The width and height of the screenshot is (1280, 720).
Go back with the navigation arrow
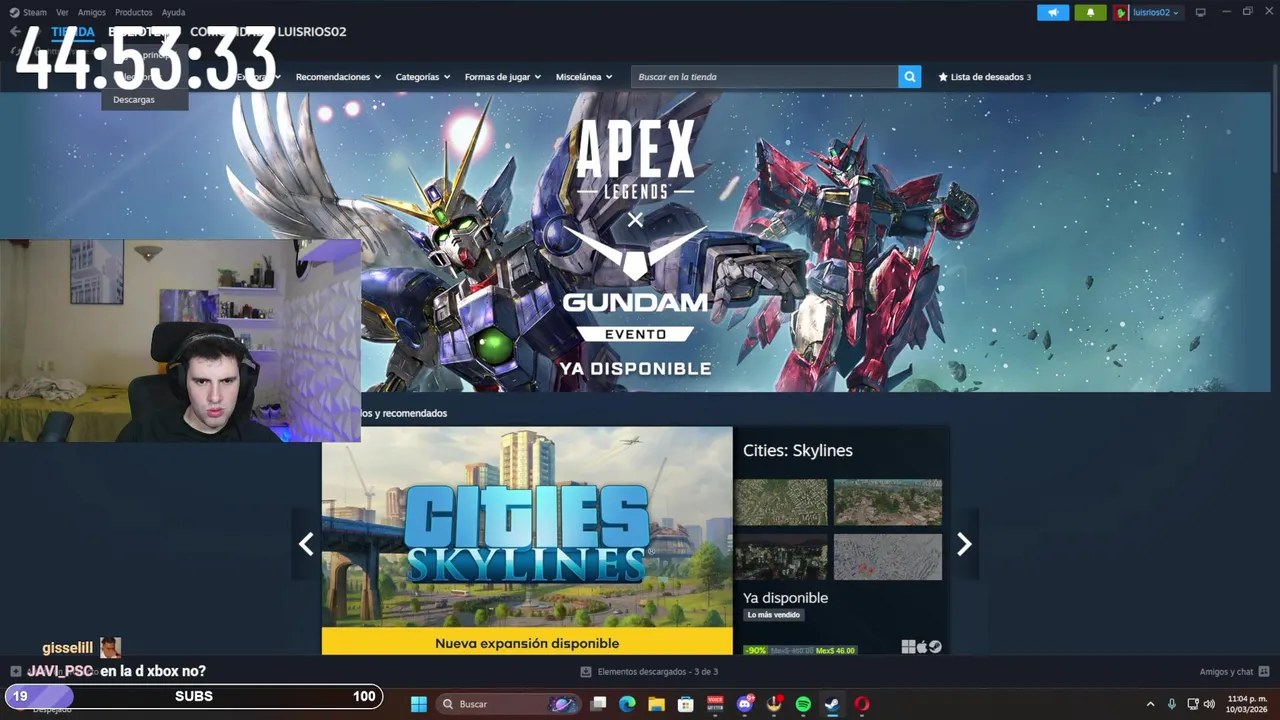pyautogui.click(x=15, y=32)
